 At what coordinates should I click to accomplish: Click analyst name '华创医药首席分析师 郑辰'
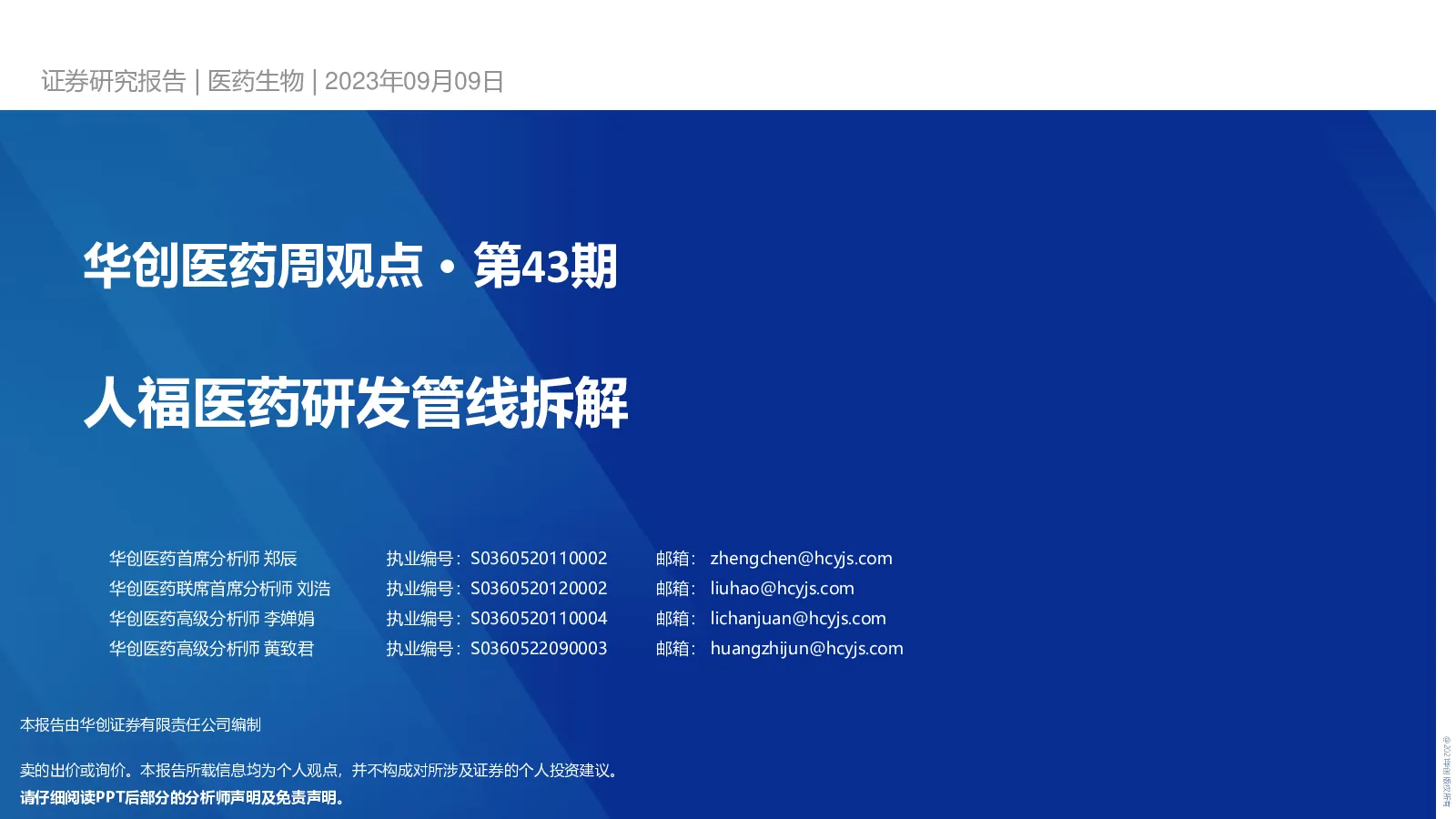click(x=203, y=559)
